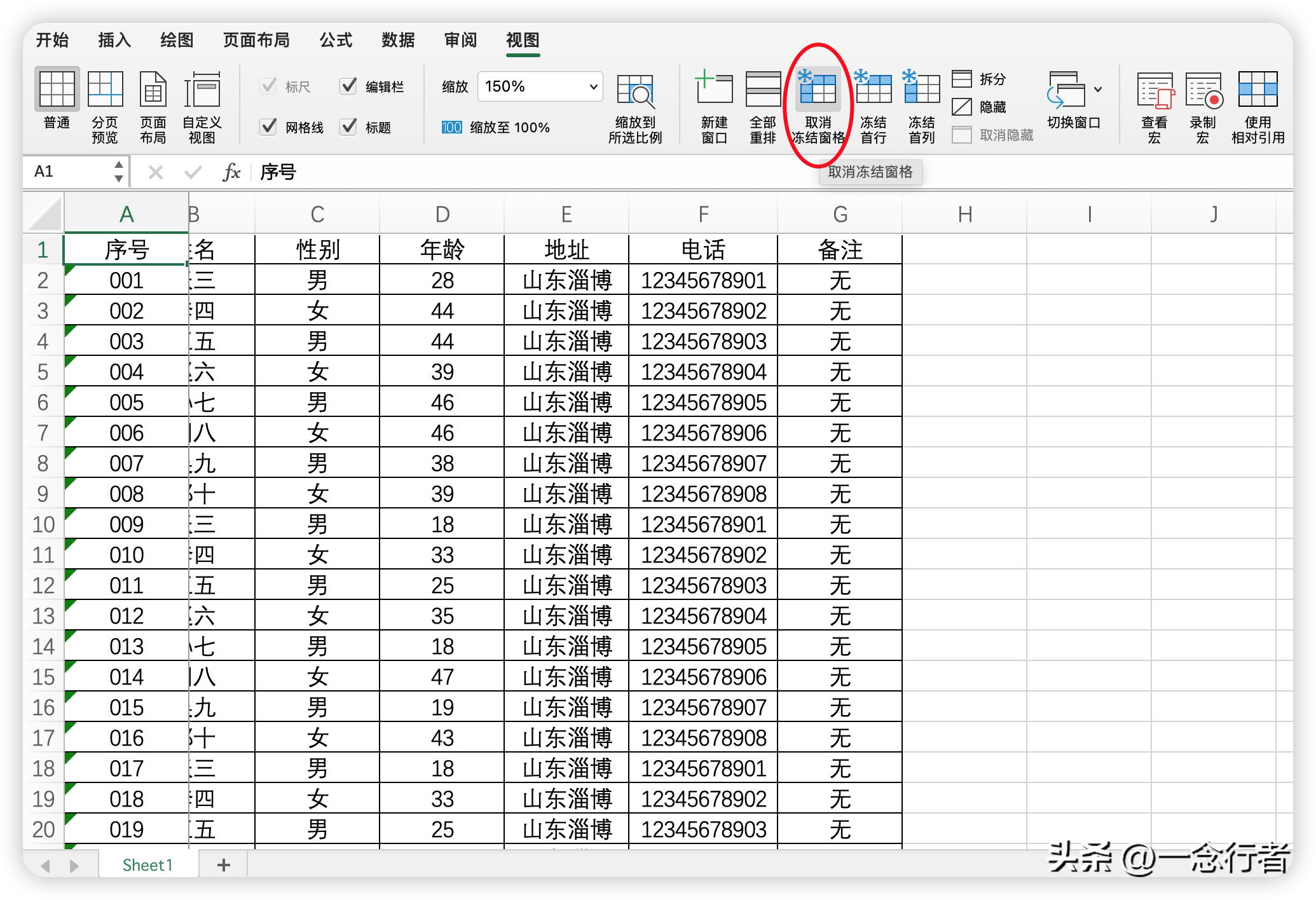1316x900 pixels.
Task: Click Arrange All (全部重排) icon
Action: 762,90
